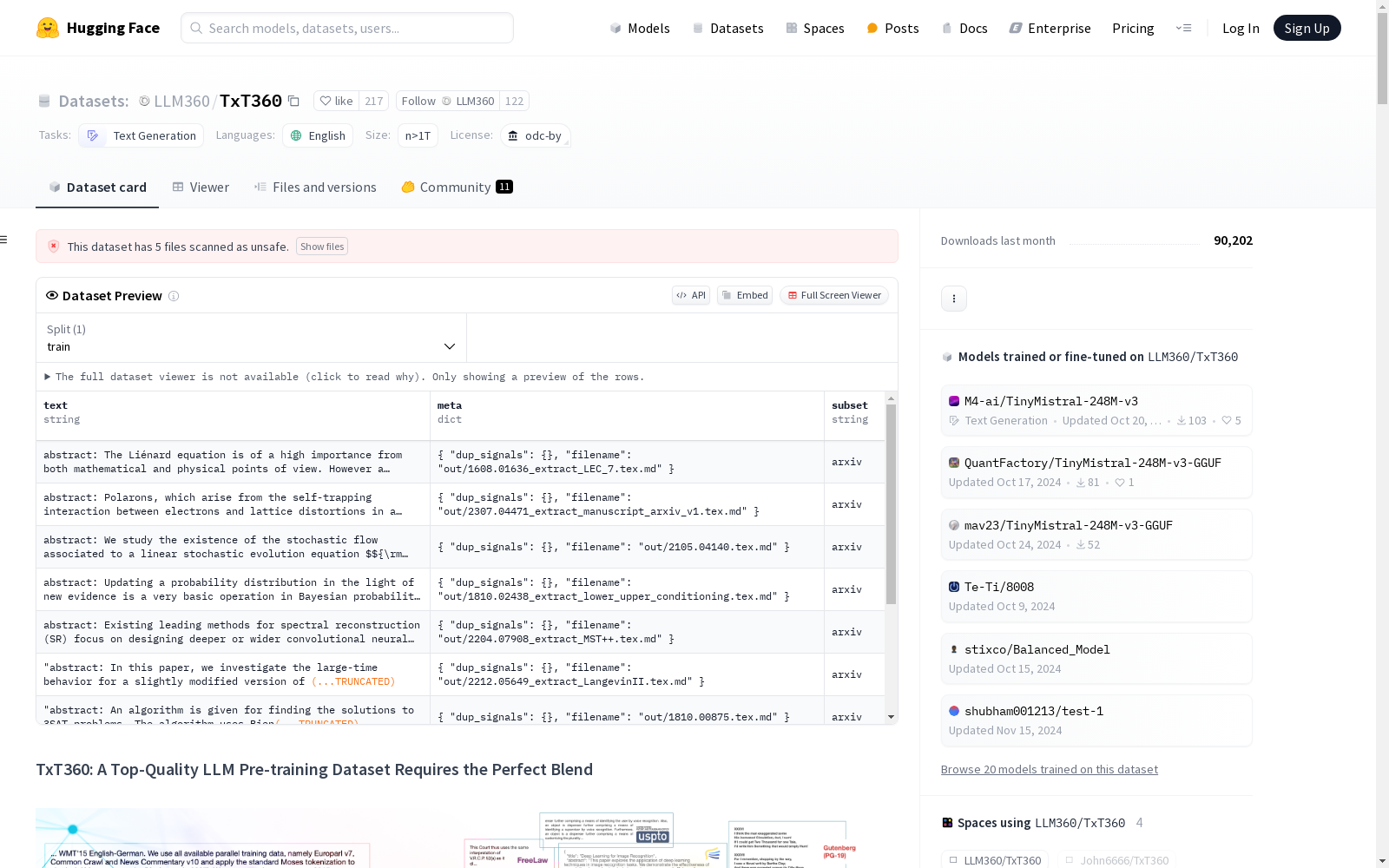Click the Liénard equation abstract cell
The height and width of the screenshot is (868, 1389).
coord(233,462)
